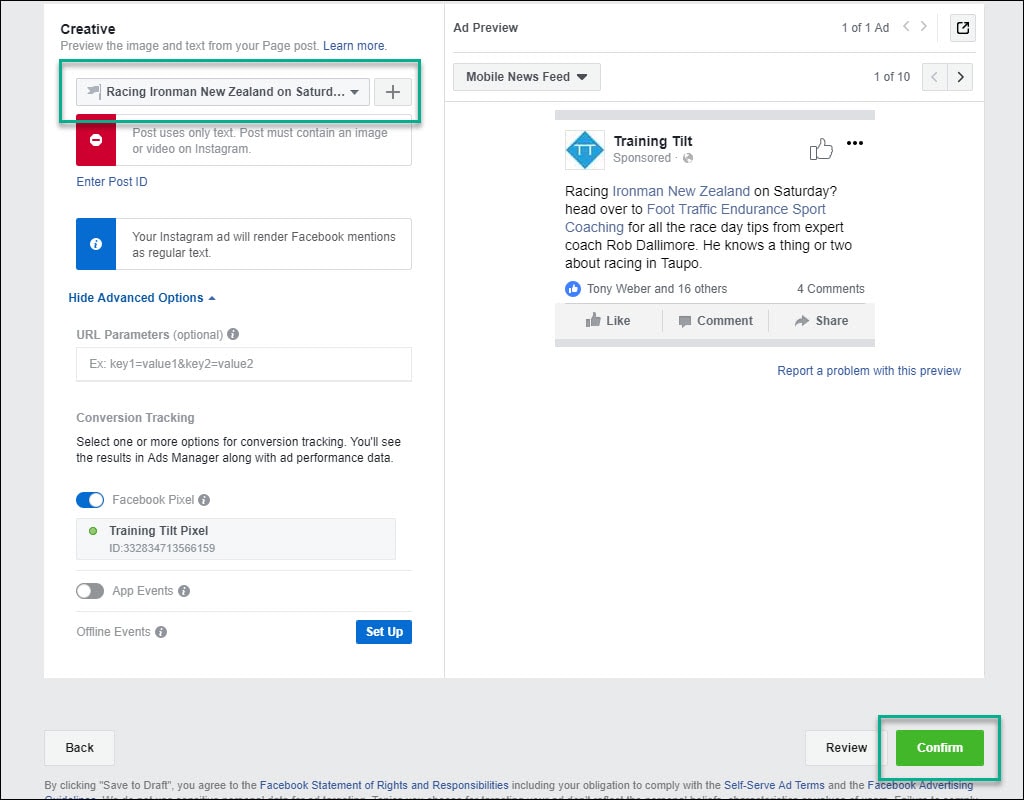Click the Training Tilt page name in preview

(653, 141)
